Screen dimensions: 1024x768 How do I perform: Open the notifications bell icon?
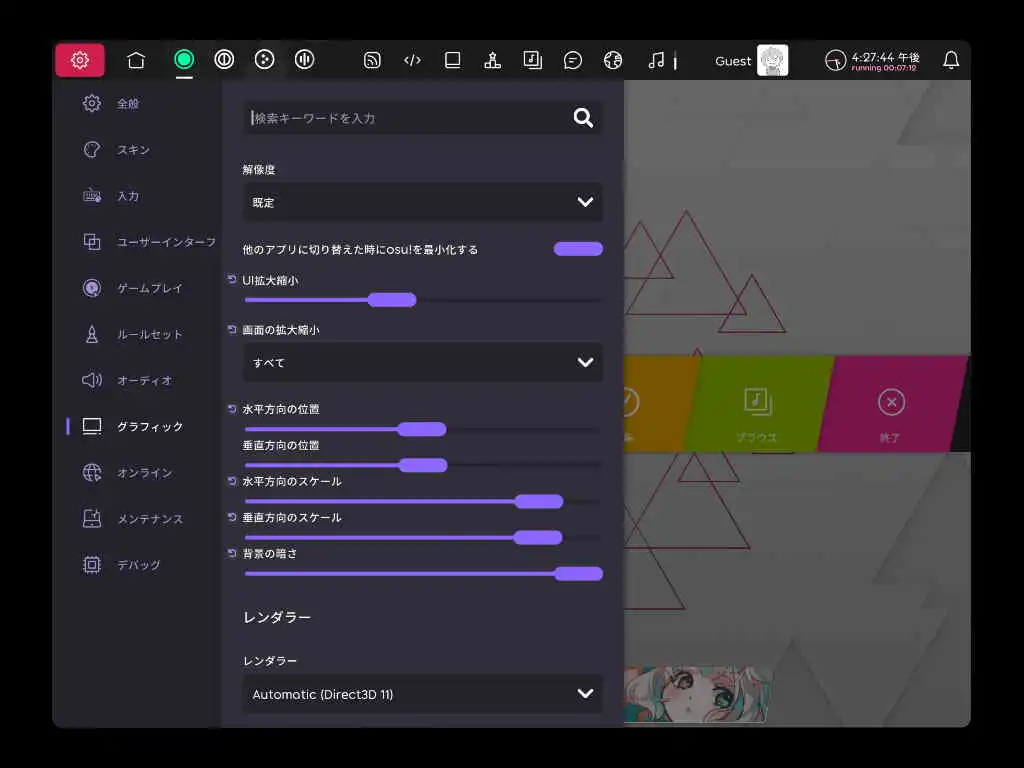(951, 61)
